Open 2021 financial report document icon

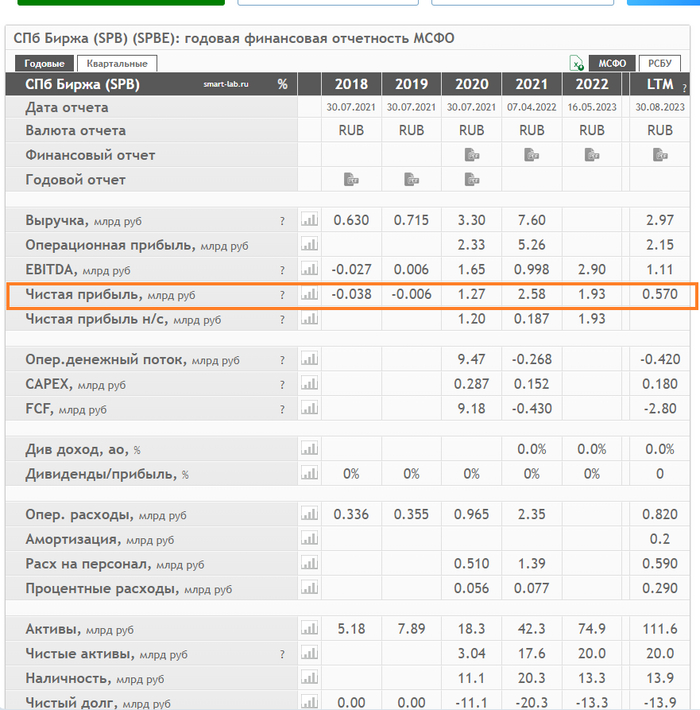pyautogui.click(x=532, y=155)
